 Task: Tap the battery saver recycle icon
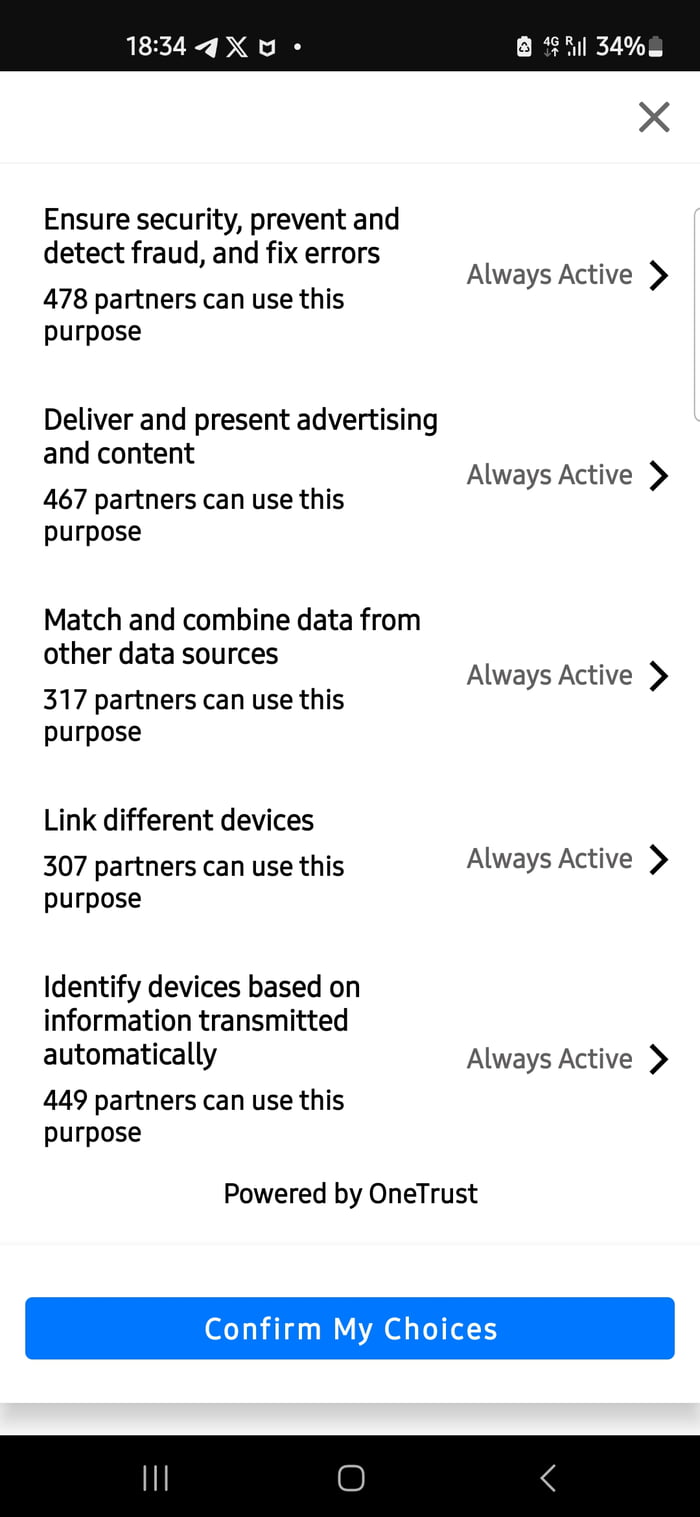coord(524,47)
